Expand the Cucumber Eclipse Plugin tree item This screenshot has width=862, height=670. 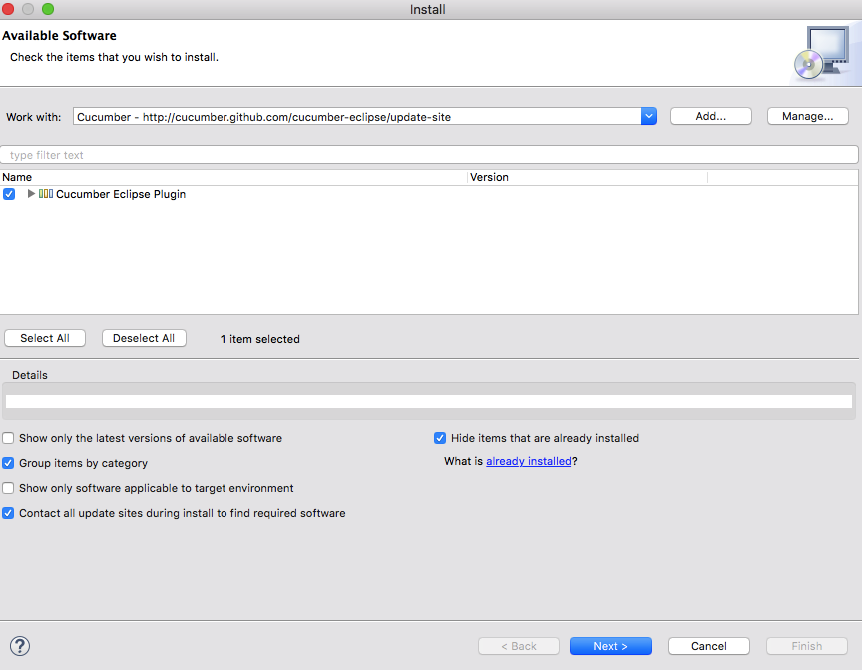pos(30,194)
